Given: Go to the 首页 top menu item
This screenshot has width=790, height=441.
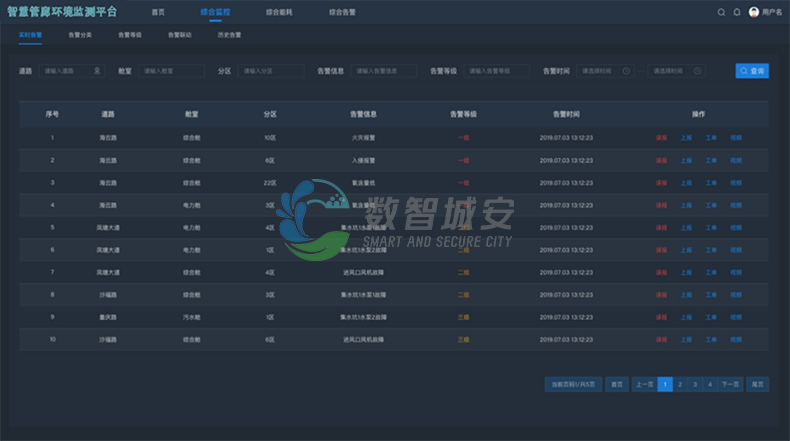Looking at the screenshot, I should tap(158, 12).
